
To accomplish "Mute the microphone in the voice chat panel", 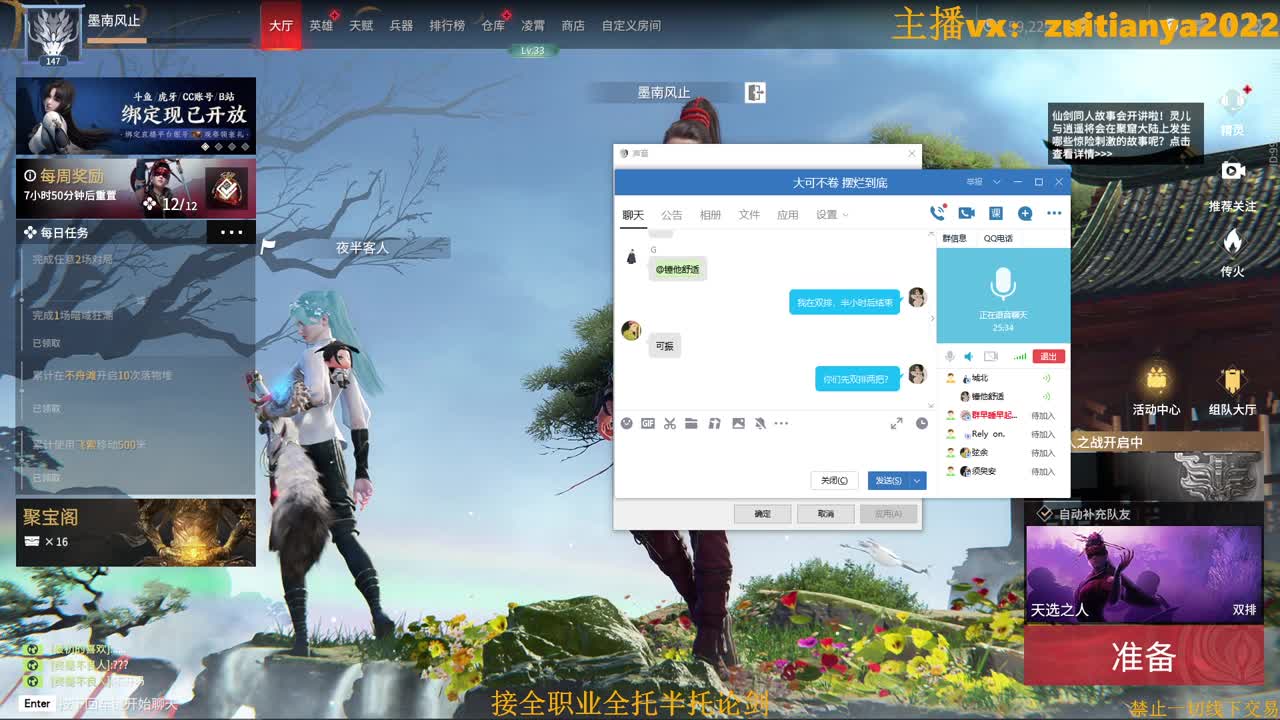I will (x=948, y=357).
